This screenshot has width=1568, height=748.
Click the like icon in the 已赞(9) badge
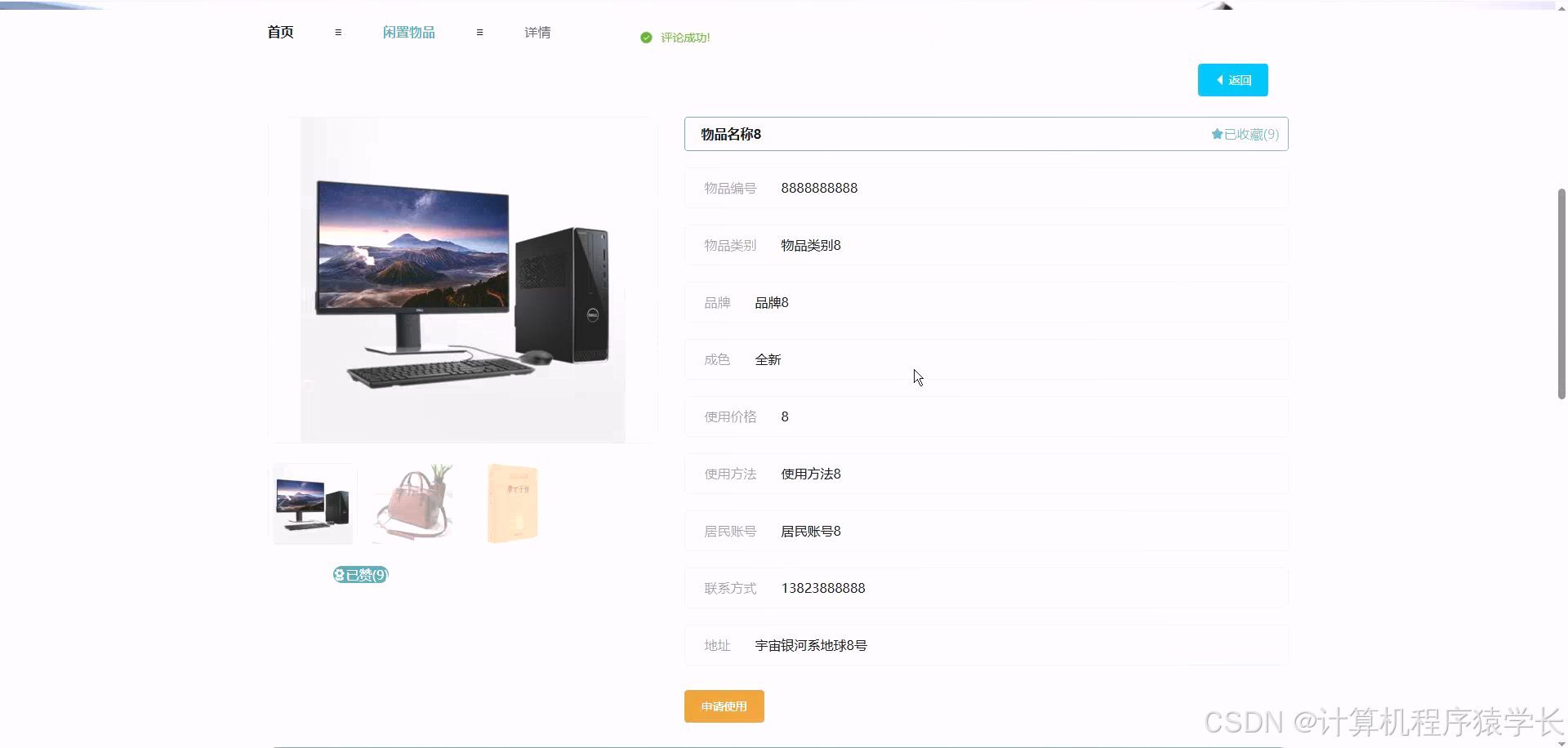pos(338,574)
